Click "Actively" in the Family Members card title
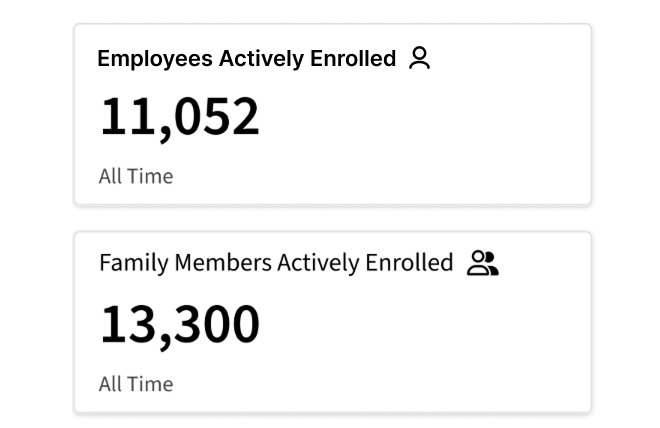 click(x=318, y=263)
